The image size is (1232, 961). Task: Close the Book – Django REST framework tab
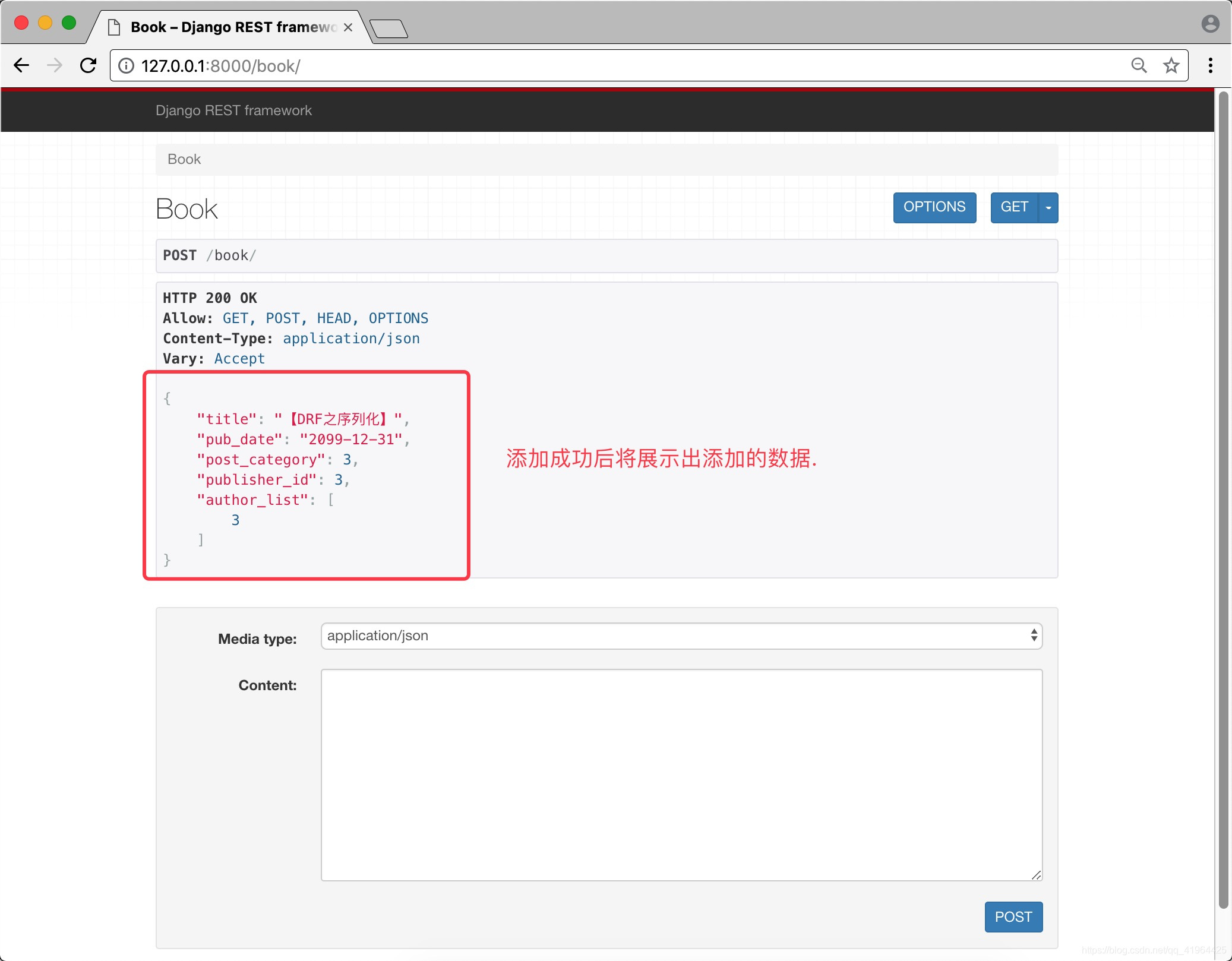click(x=348, y=27)
